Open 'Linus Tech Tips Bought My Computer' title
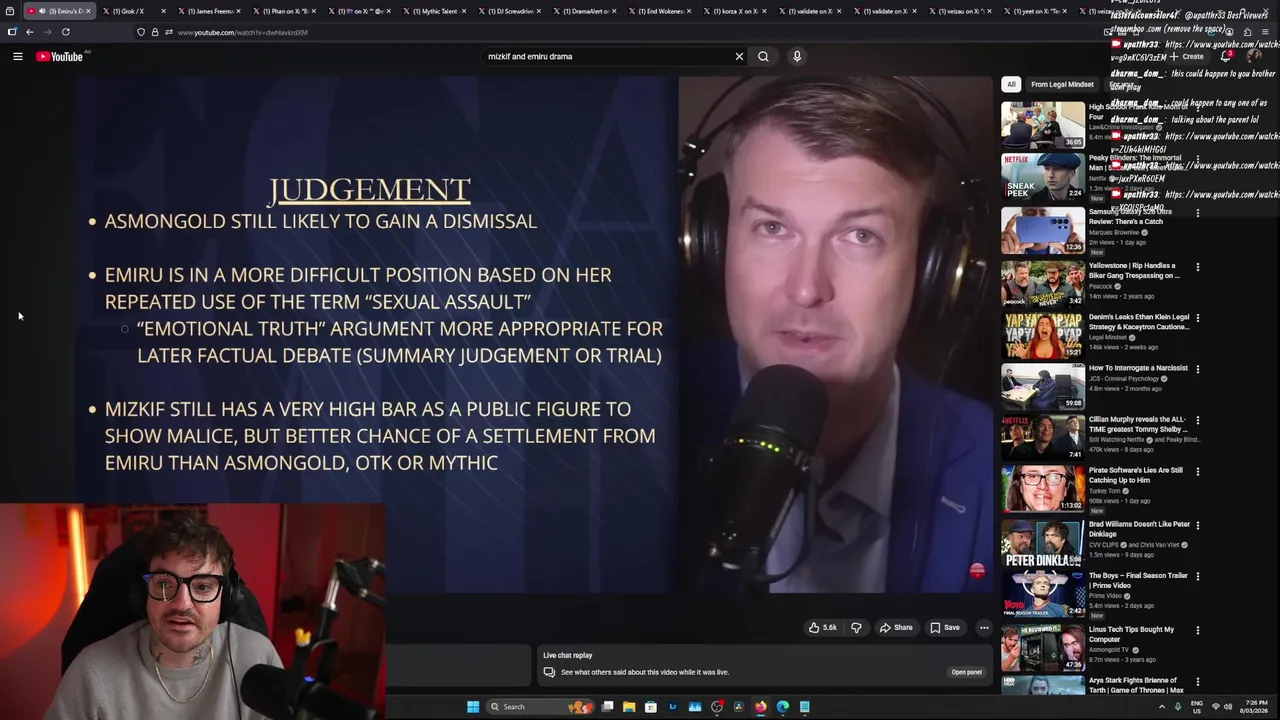The image size is (1280, 720). point(1131,634)
